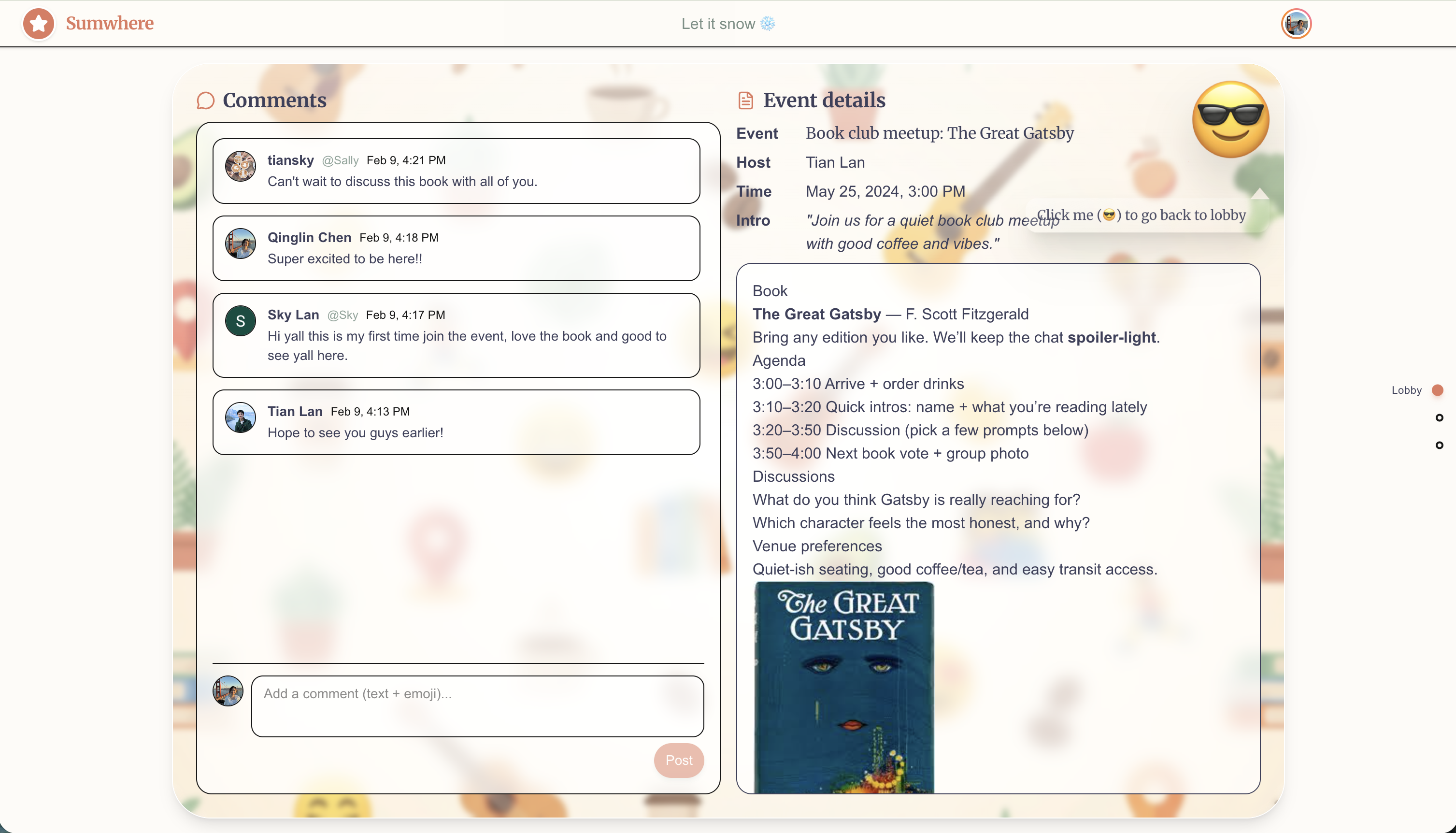Viewport: 1456px width, 833px height.
Task: Click into the Add a comment field
Action: tap(477, 706)
